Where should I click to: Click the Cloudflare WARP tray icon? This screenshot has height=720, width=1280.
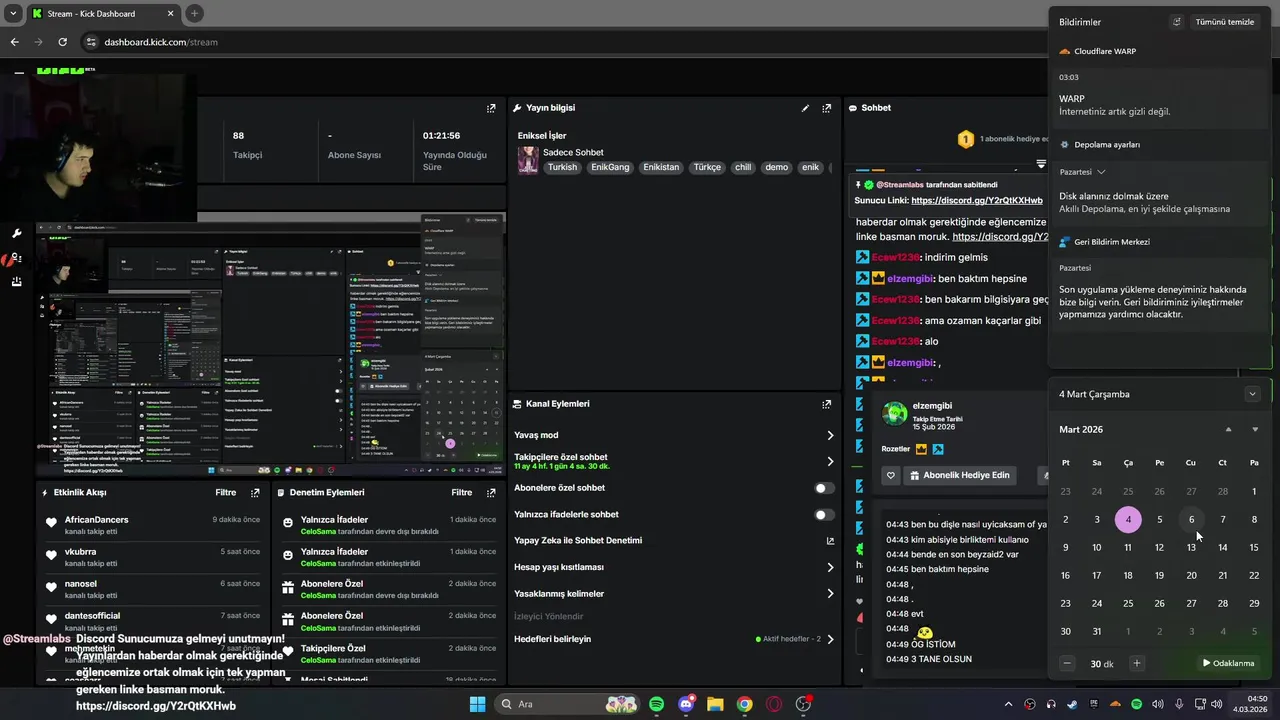coord(1115,704)
